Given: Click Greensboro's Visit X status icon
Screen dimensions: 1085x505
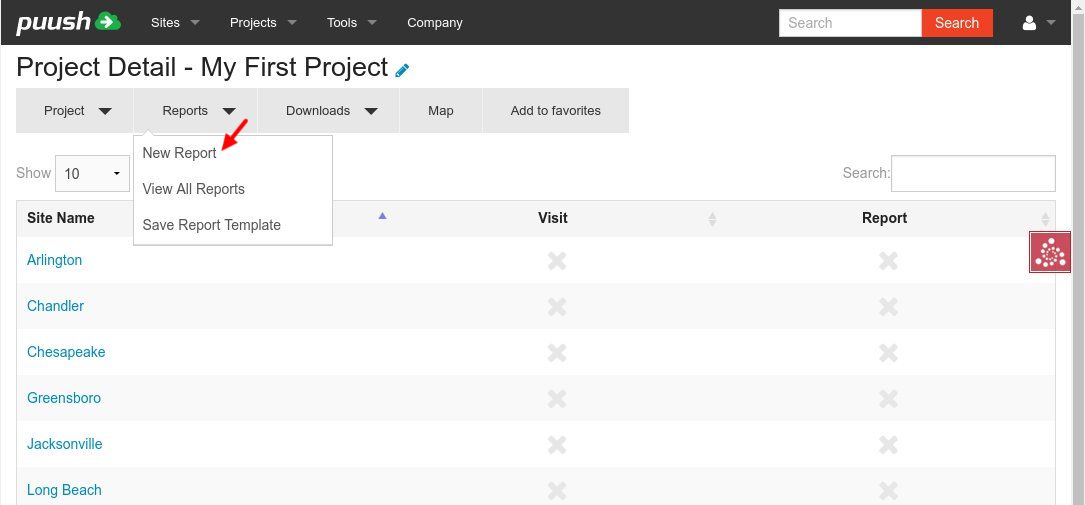Looking at the screenshot, I should [x=557, y=398].
